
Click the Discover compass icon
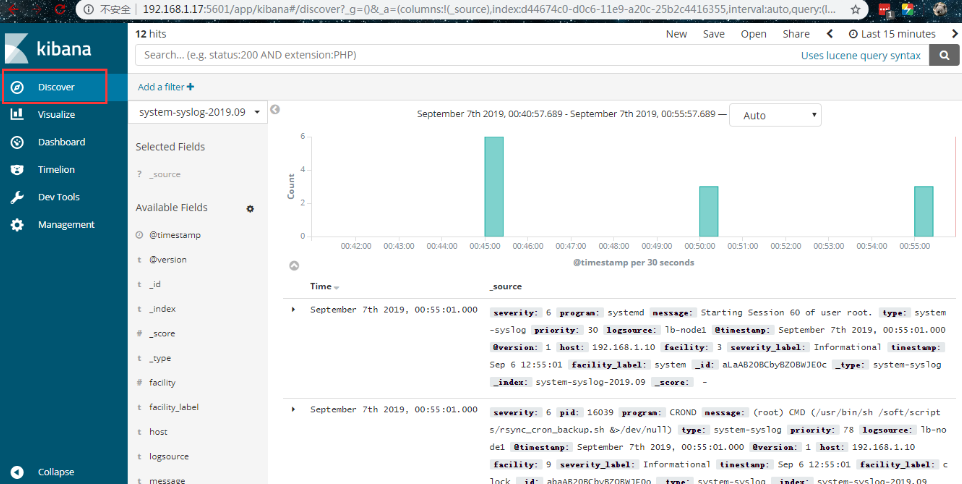(x=17, y=87)
